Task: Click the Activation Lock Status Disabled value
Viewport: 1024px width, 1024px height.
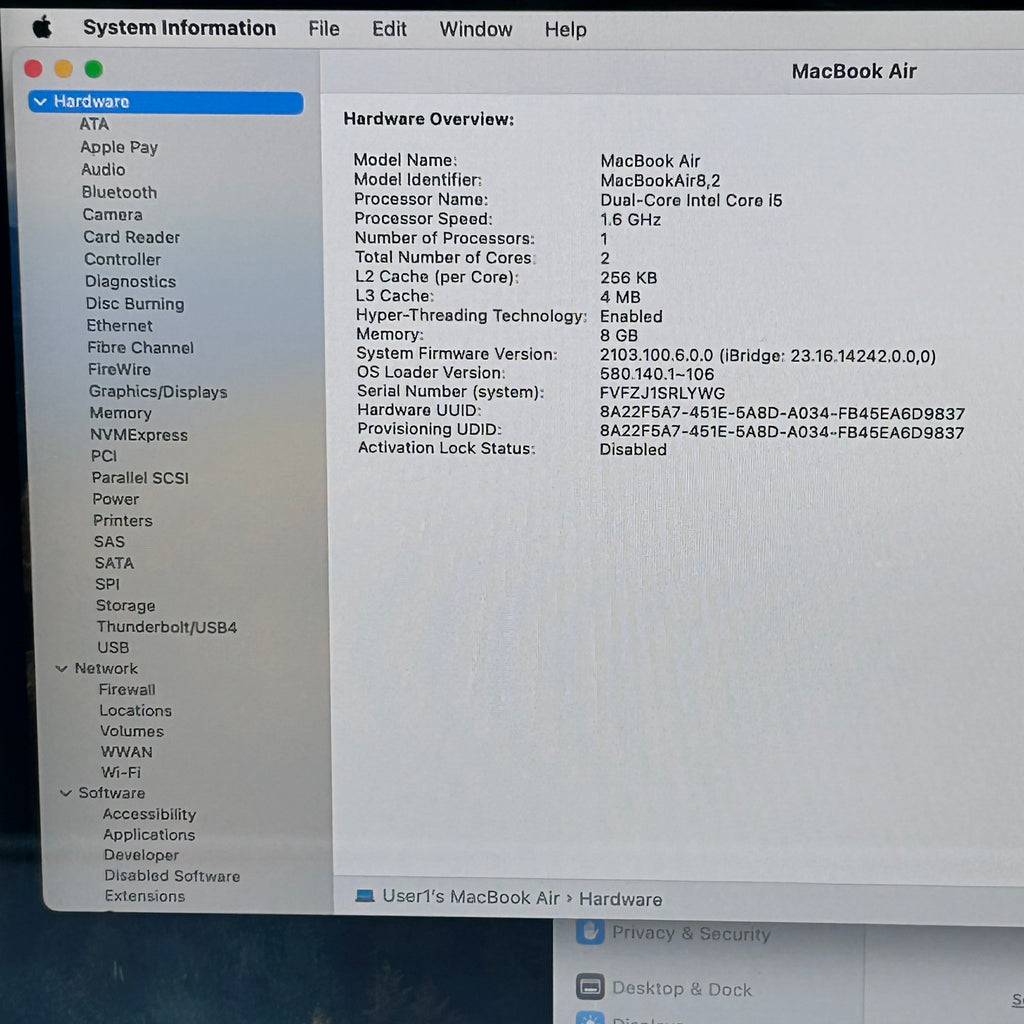Action: pyautogui.click(x=633, y=449)
